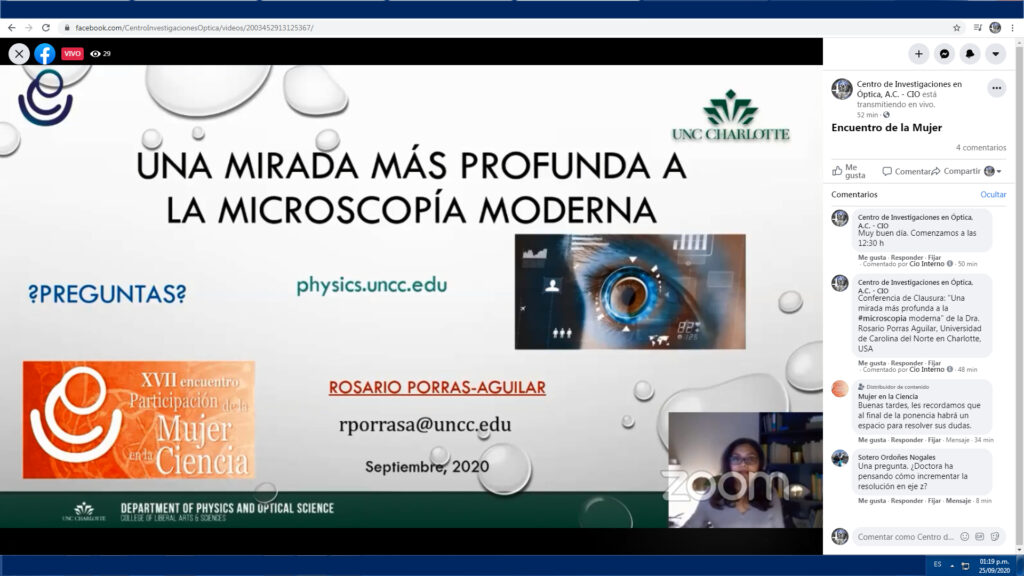Viewport: 1024px width, 576px height.
Task: Open the post options three-dot menu
Action: (x=996, y=88)
